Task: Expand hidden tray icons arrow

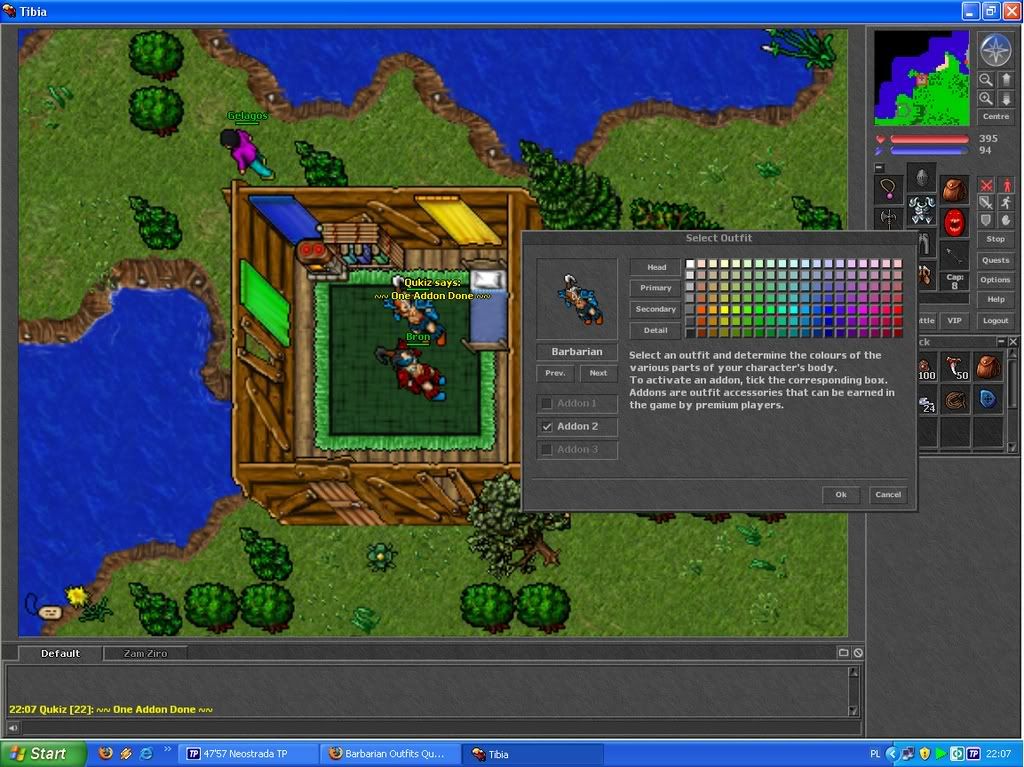Action: coord(891,754)
